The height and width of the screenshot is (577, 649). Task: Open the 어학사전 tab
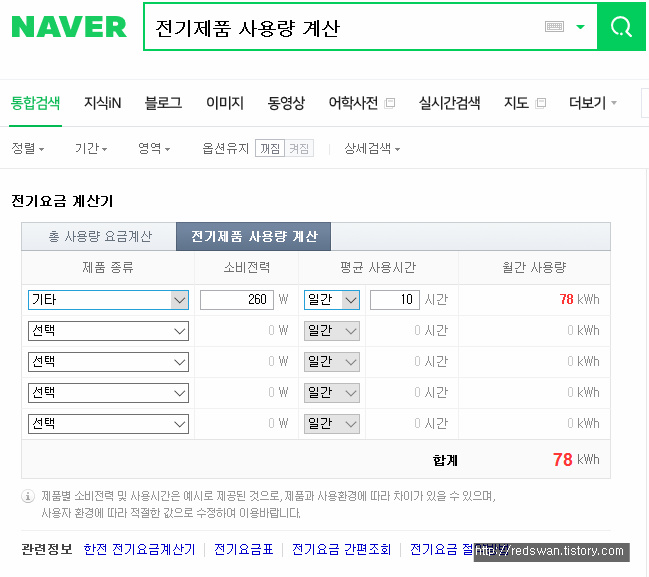(x=353, y=103)
